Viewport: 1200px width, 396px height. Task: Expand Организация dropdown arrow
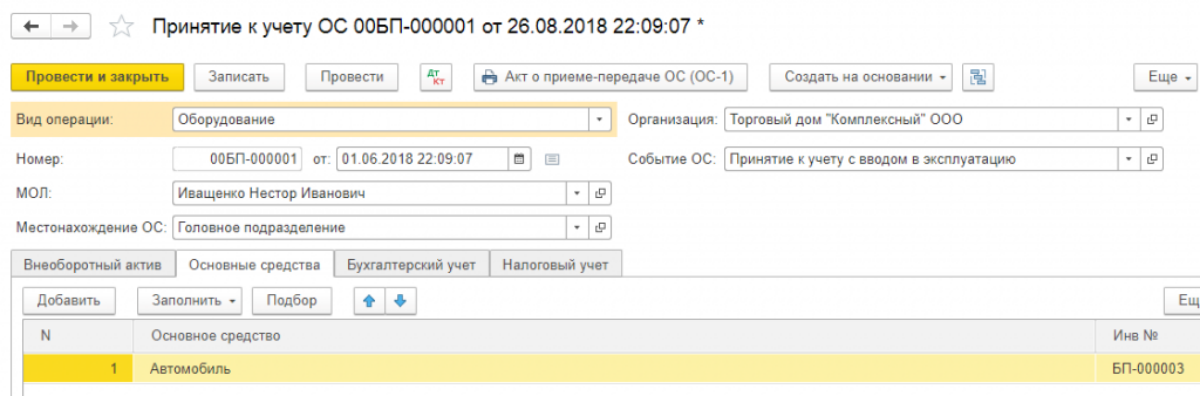1130,120
